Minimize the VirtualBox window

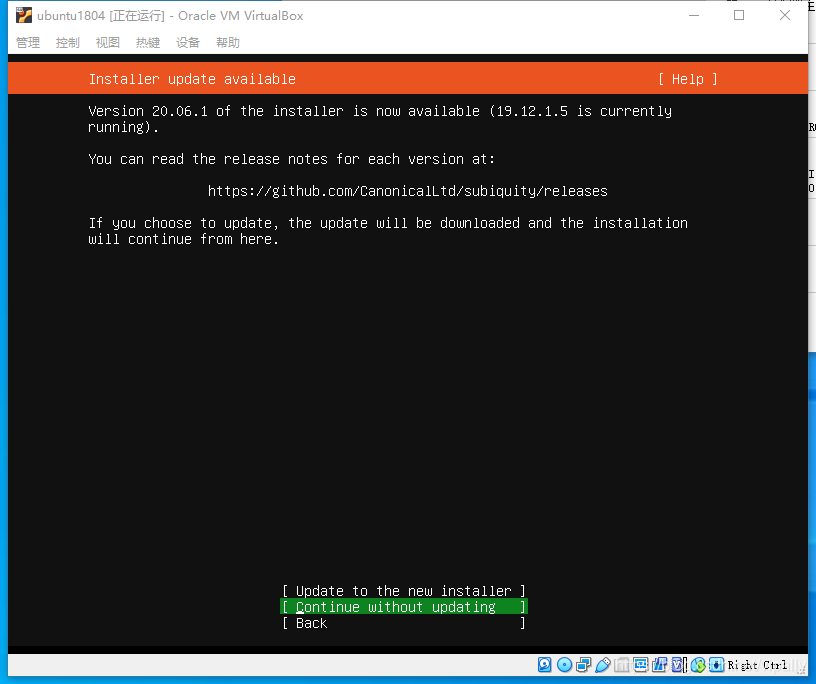[694, 16]
